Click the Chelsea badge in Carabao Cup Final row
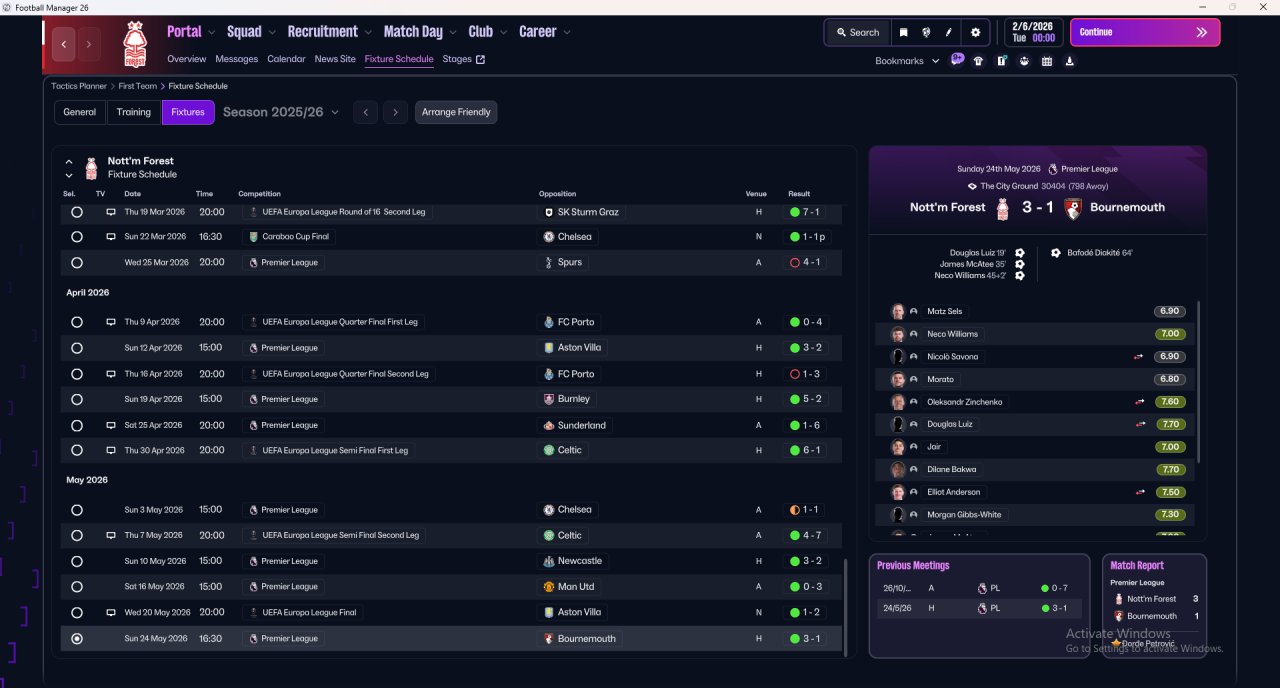The width and height of the screenshot is (1280, 688). pos(549,237)
